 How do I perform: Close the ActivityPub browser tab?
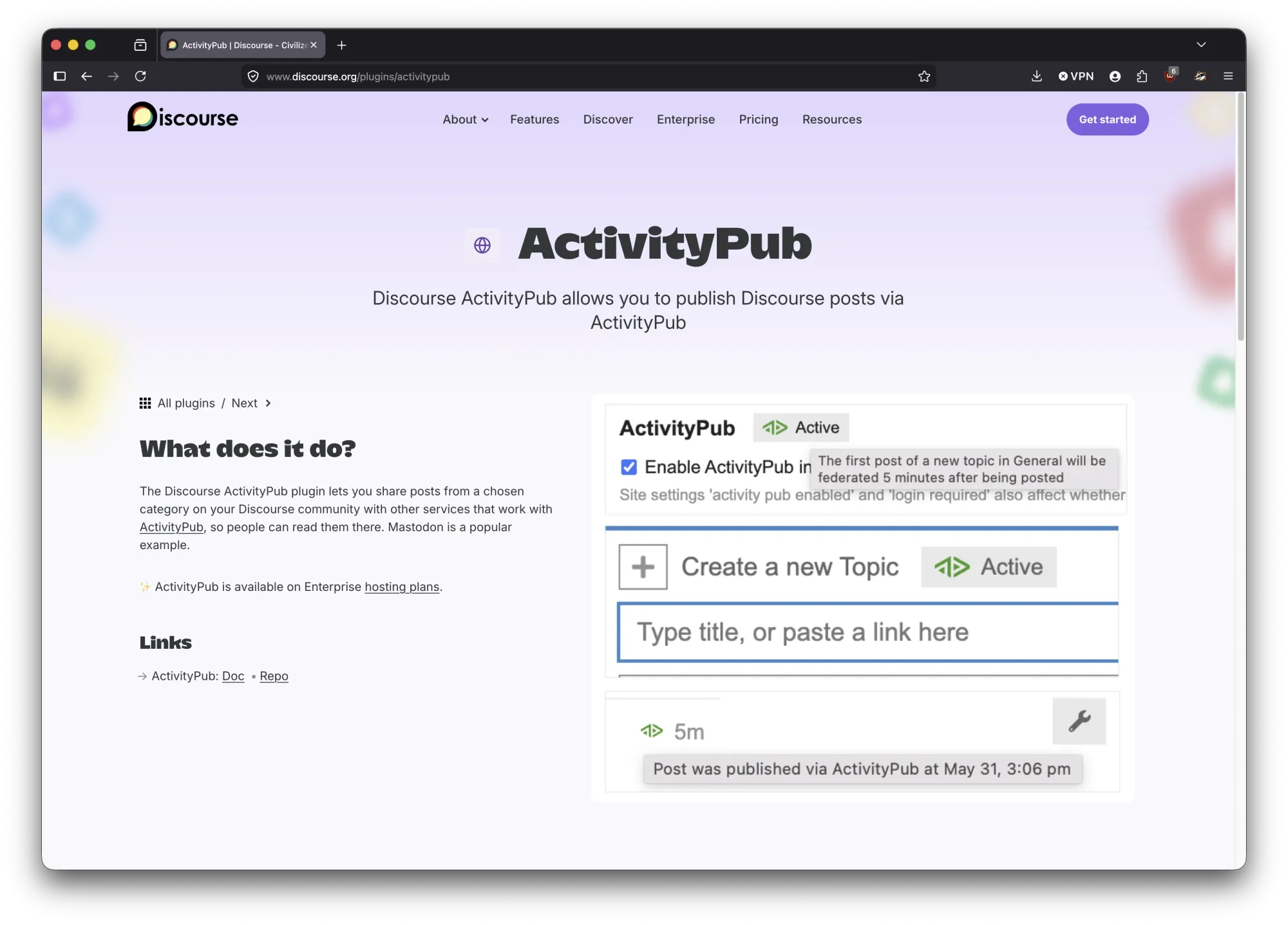314,45
